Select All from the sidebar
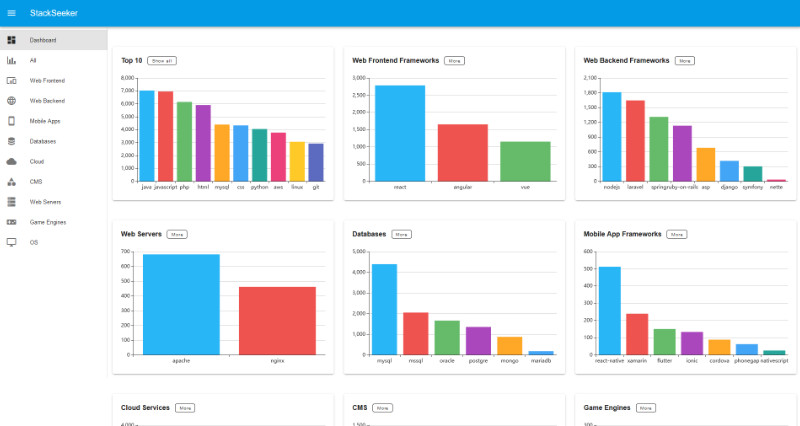Image resolution: width=800 pixels, height=426 pixels. [x=54, y=60]
